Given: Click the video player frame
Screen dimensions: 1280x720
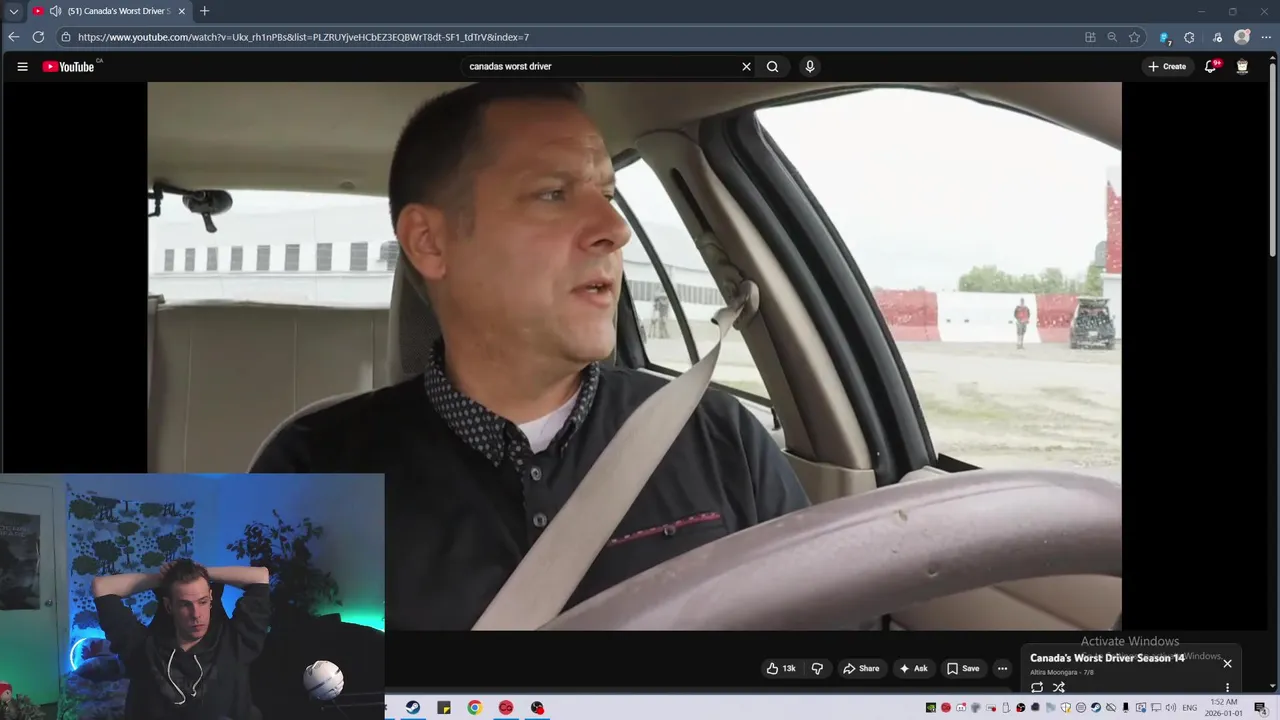Looking at the screenshot, I should [x=634, y=356].
